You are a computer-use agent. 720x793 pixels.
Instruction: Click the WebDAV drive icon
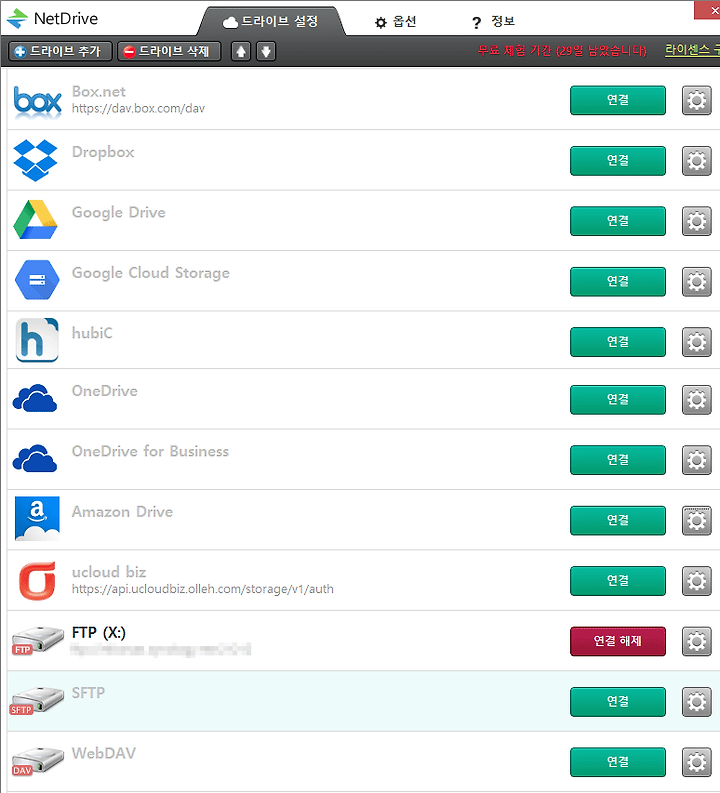pos(38,761)
